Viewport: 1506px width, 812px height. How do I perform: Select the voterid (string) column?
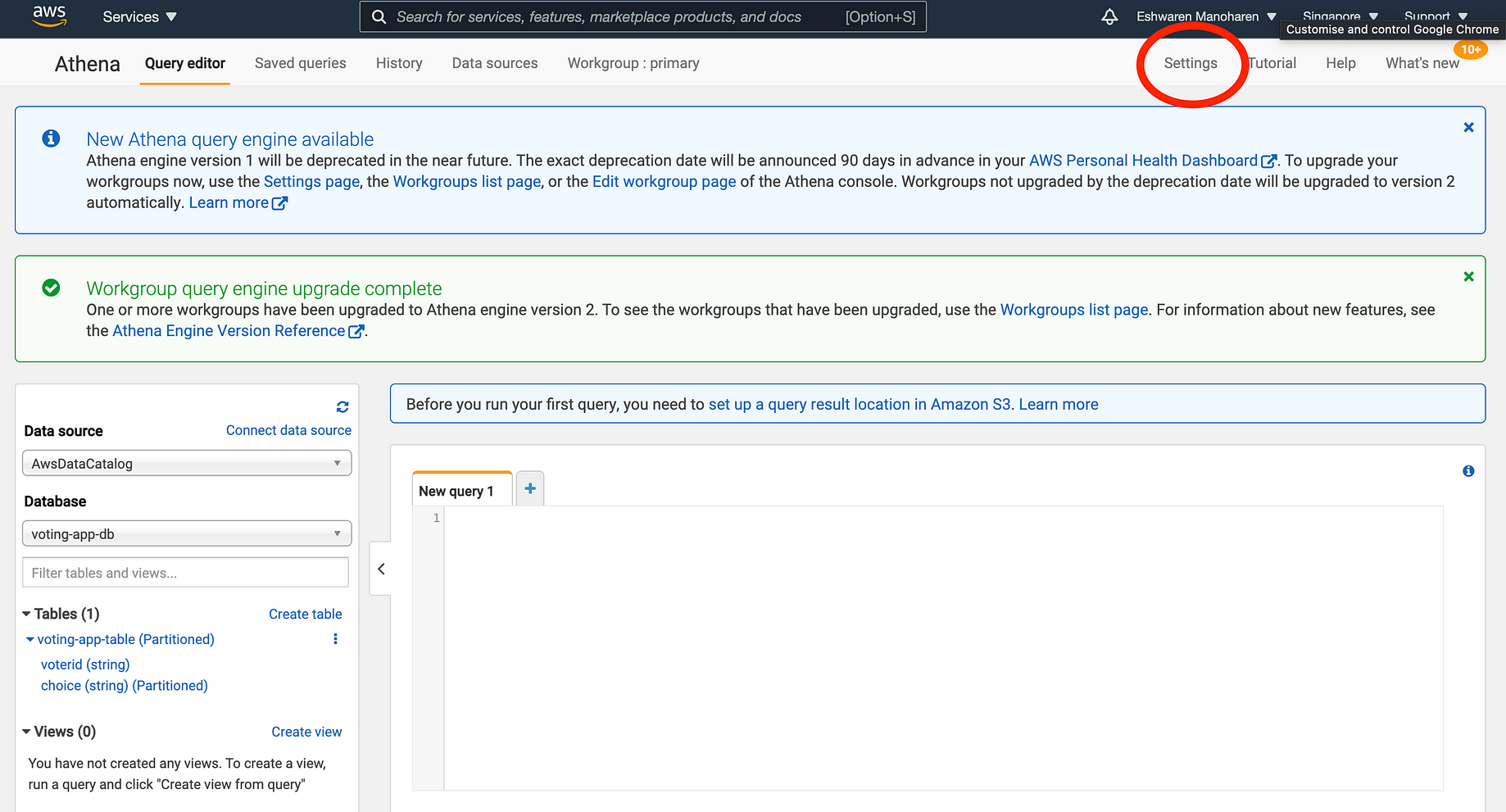pos(85,665)
